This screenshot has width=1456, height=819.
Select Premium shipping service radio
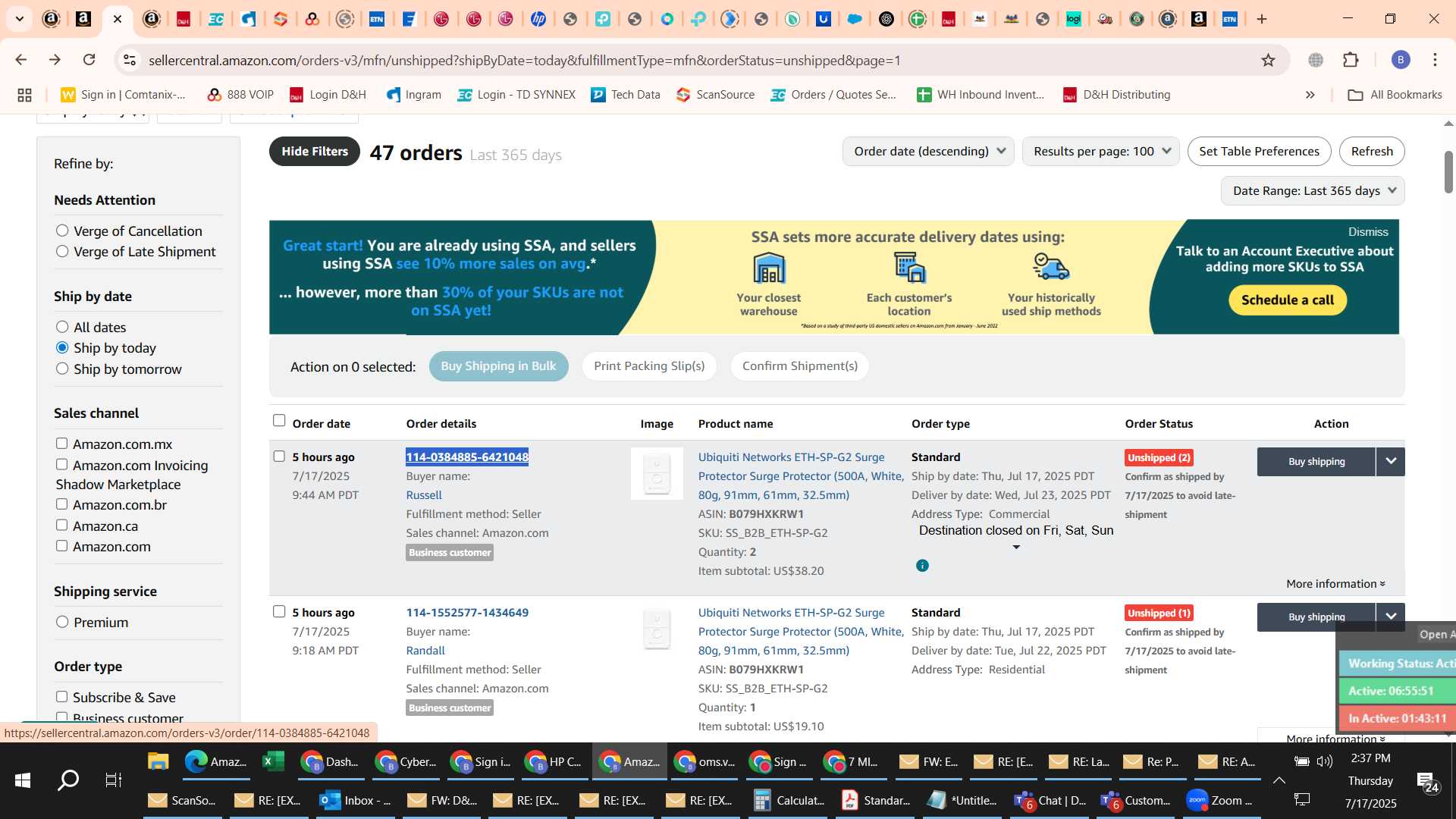pos(62,622)
